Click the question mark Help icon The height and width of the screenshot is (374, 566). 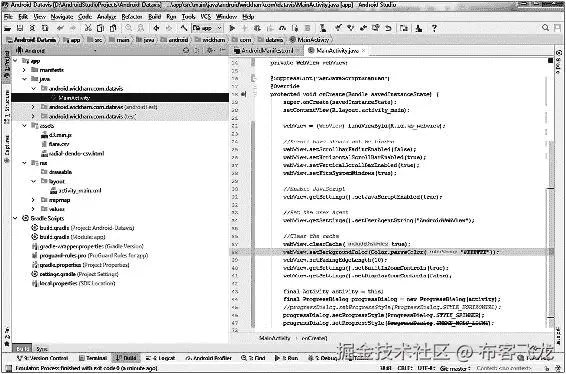[434, 28]
